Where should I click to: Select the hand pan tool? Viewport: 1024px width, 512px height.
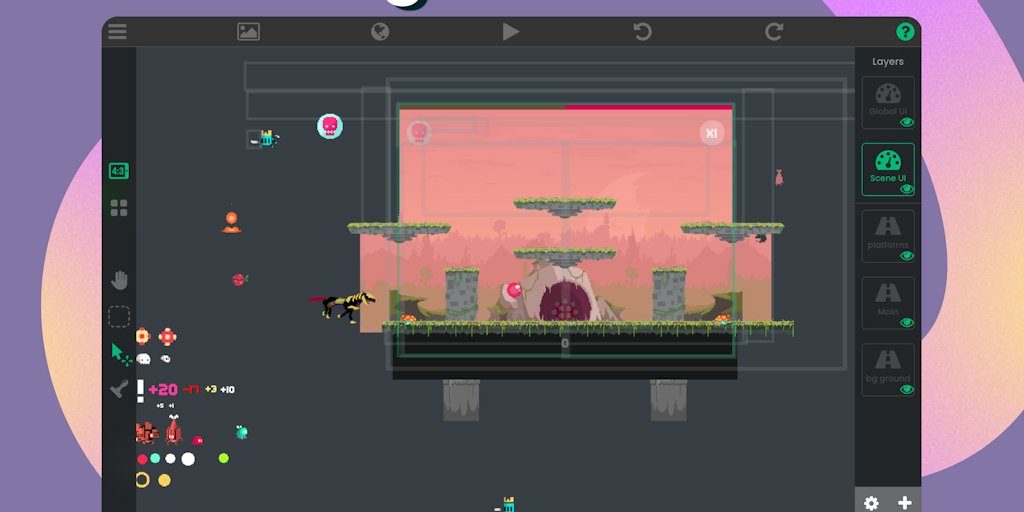[119, 281]
